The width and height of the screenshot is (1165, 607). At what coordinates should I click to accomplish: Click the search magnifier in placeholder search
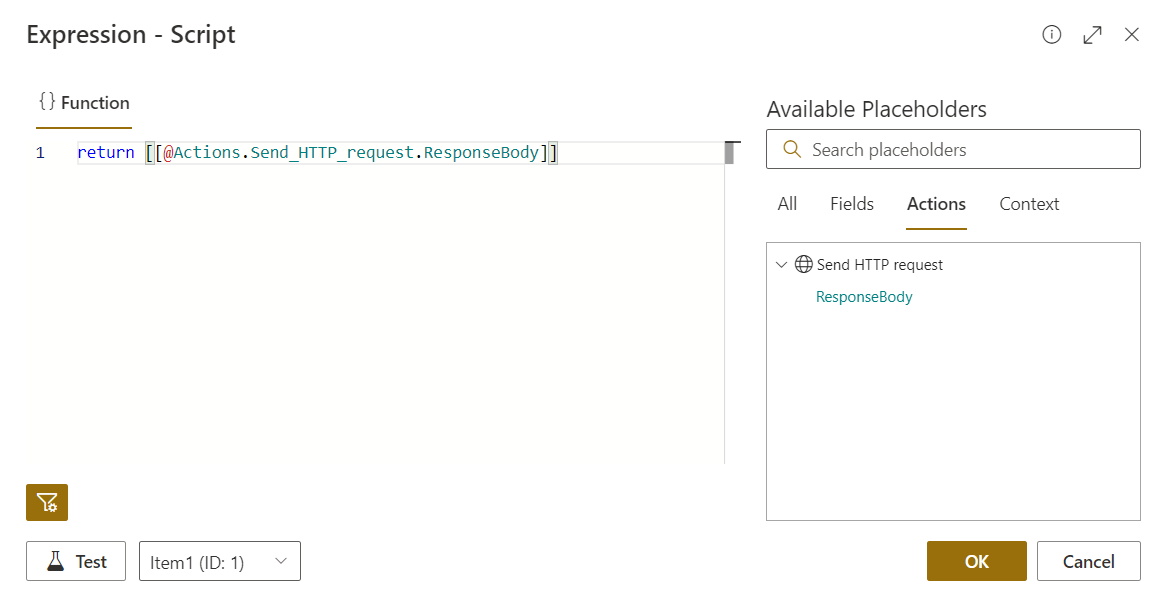pos(793,148)
